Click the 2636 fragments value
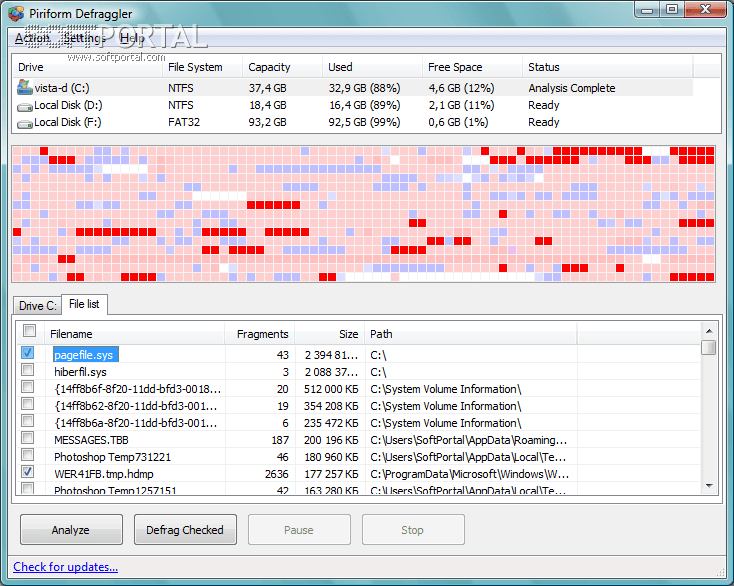 pyautogui.click(x=277, y=474)
